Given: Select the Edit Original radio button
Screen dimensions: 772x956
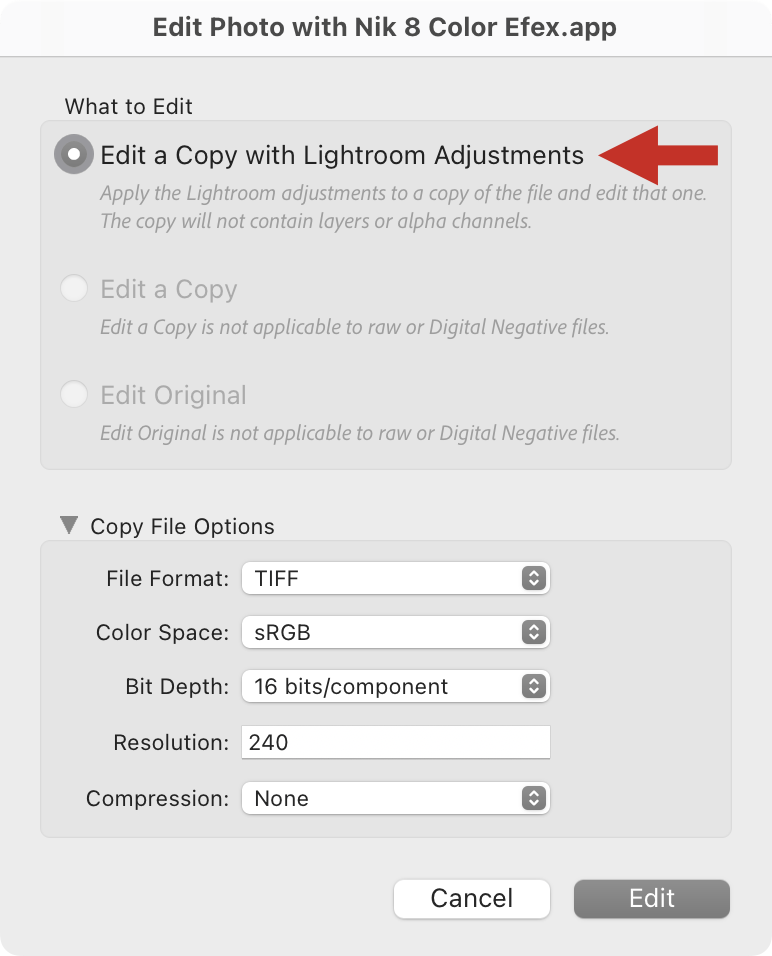Looking at the screenshot, I should (74, 394).
